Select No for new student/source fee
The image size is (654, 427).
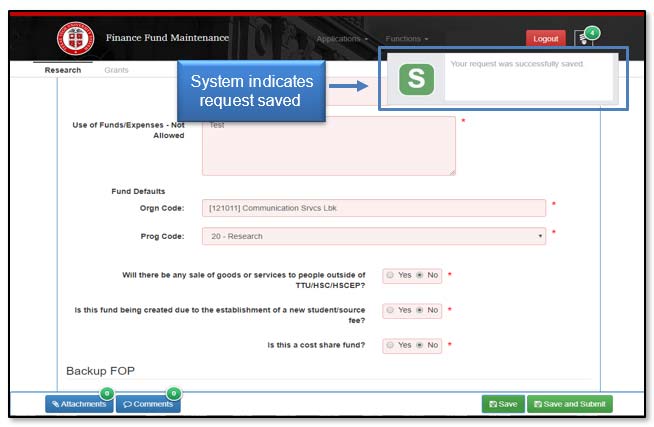coord(420,310)
